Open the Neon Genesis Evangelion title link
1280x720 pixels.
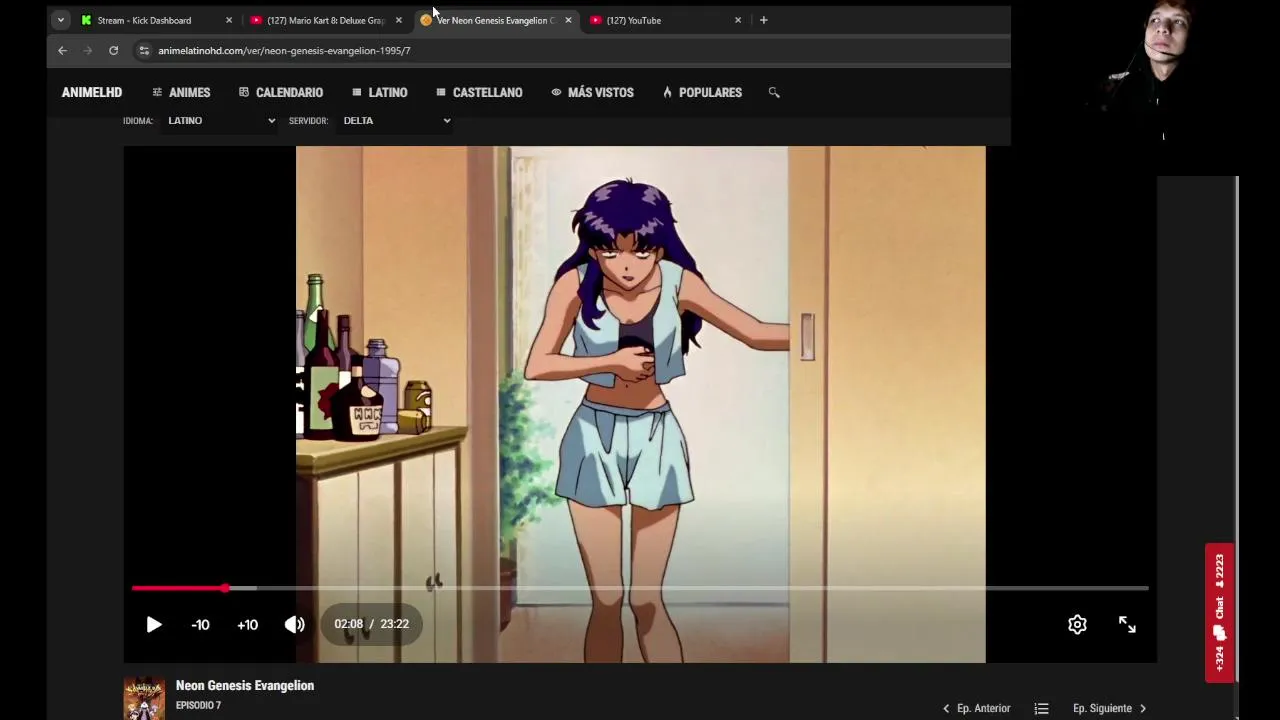pos(245,685)
